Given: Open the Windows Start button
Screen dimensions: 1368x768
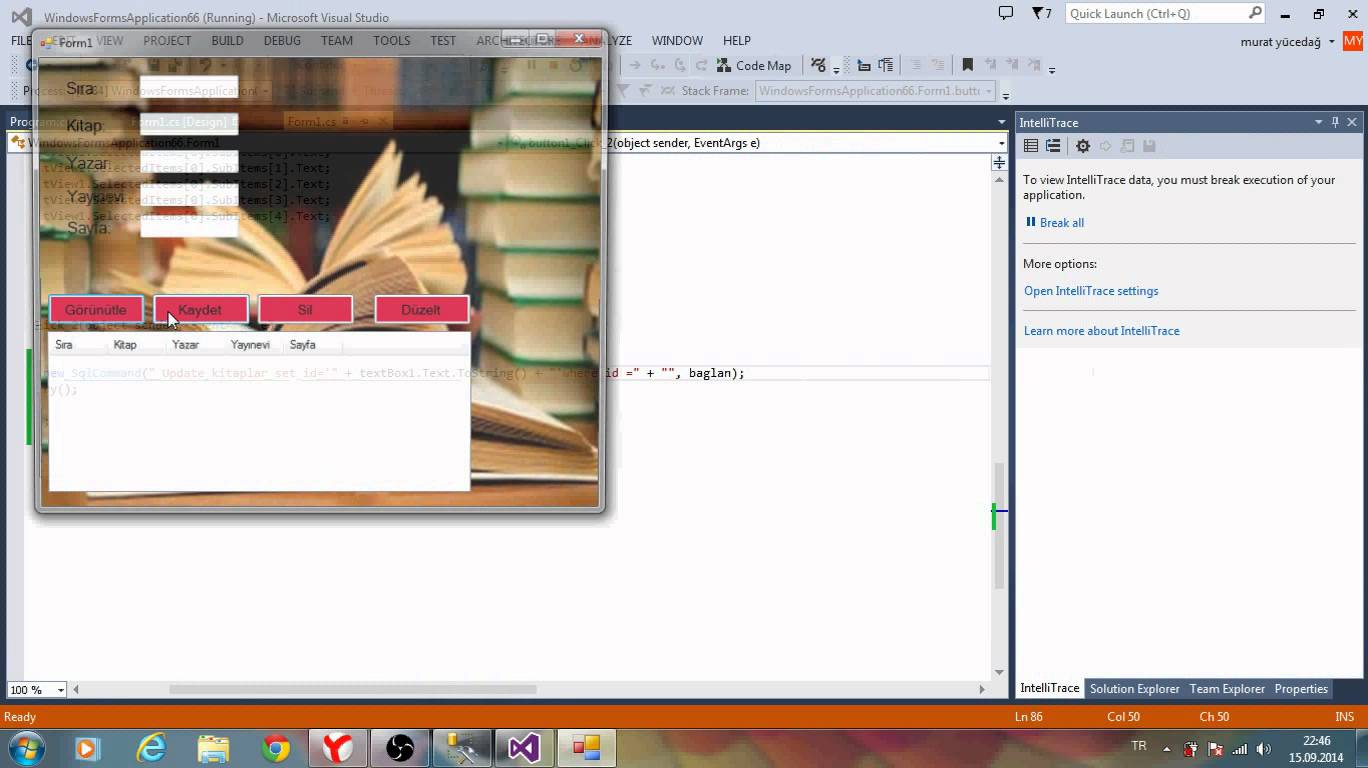Looking at the screenshot, I should point(26,747).
